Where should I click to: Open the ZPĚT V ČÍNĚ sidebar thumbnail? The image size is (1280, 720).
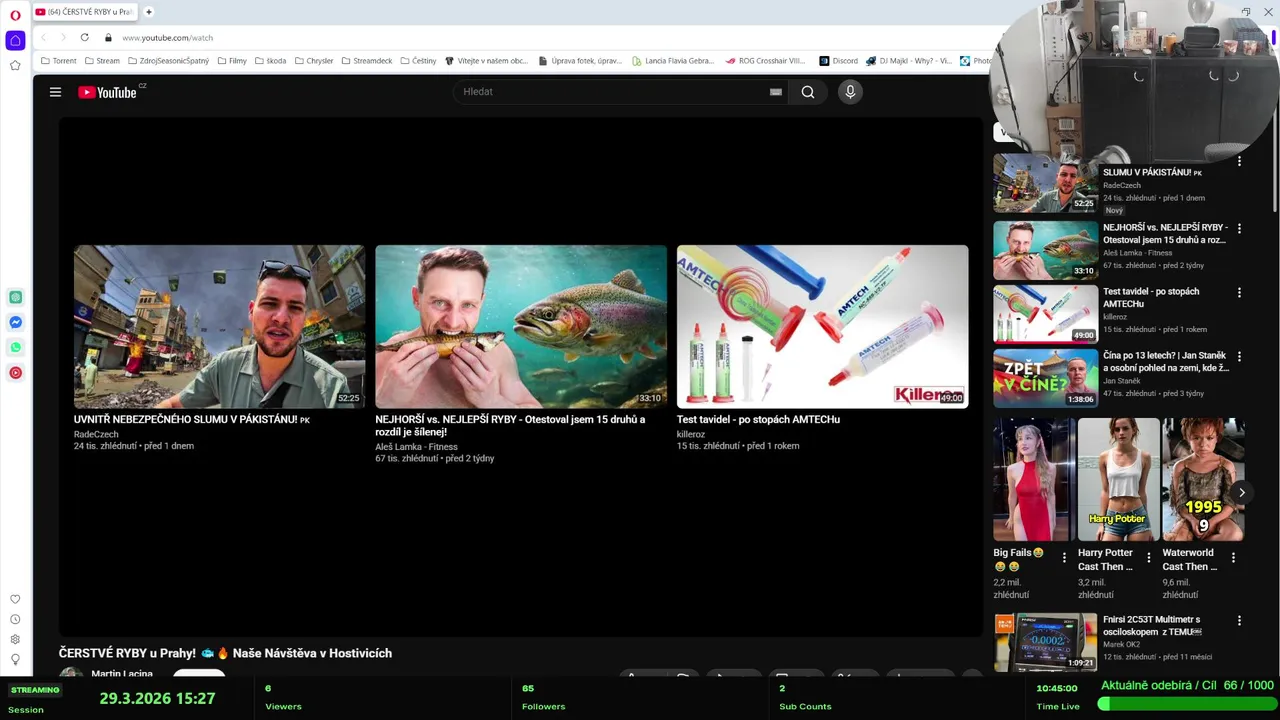[x=1045, y=377]
